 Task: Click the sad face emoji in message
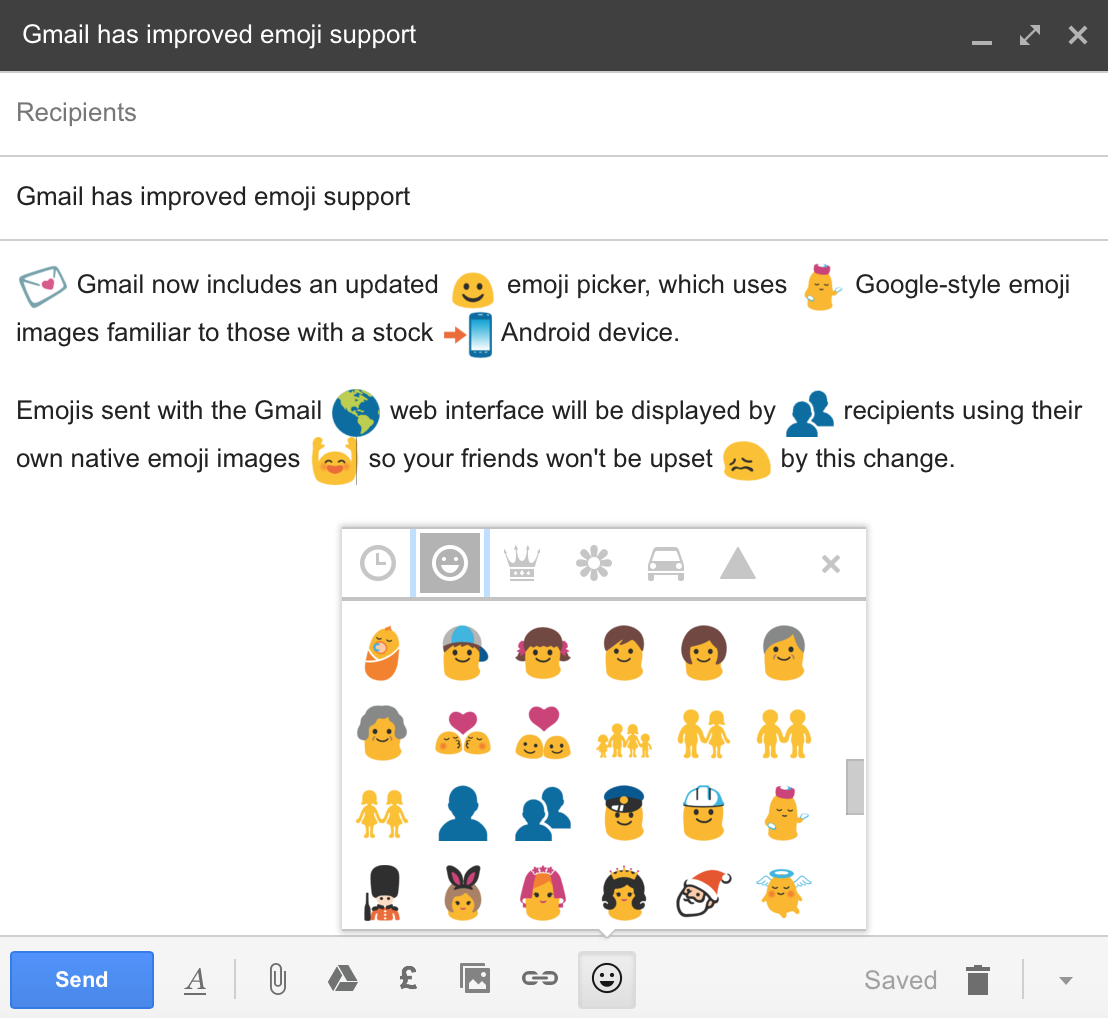(x=747, y=461)
